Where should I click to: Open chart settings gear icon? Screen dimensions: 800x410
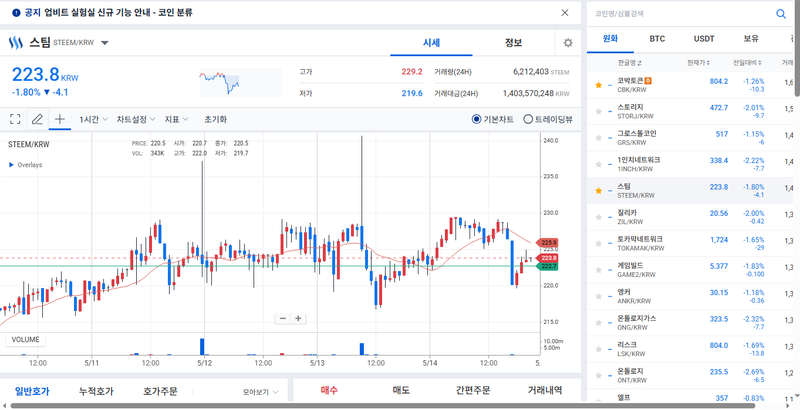568,43
